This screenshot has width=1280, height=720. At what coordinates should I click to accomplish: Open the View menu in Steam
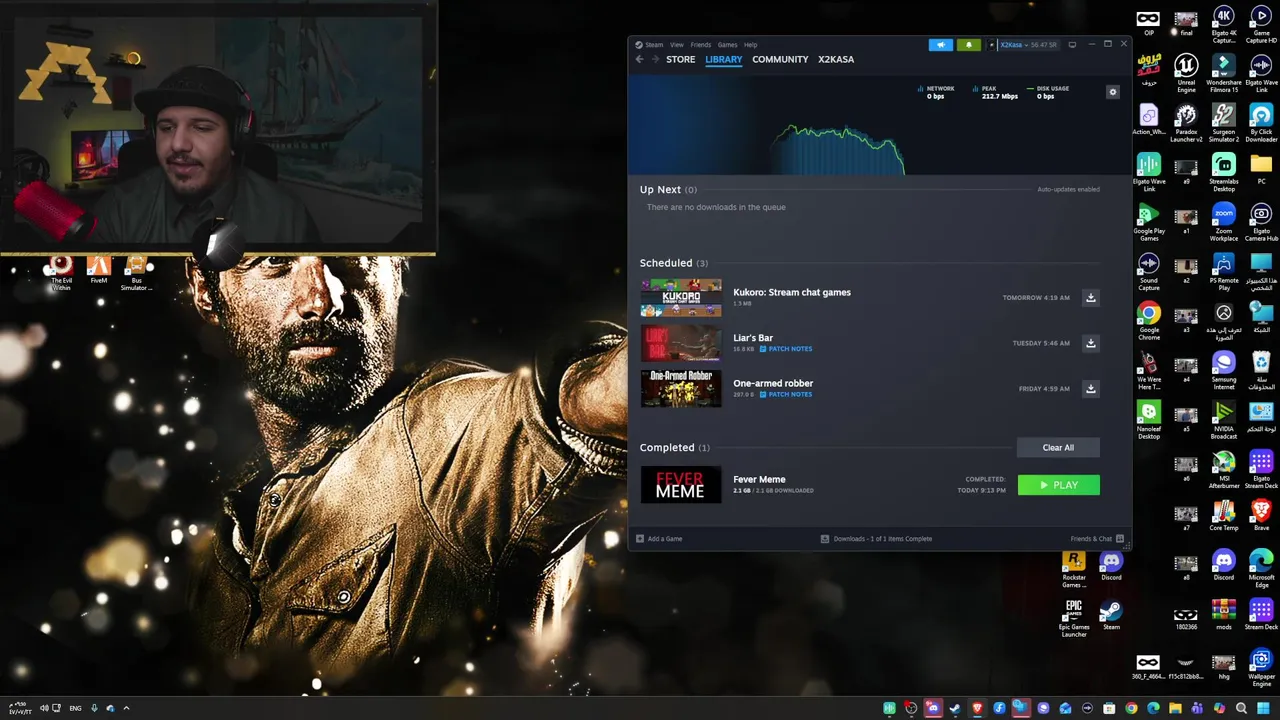coord(677,45)
